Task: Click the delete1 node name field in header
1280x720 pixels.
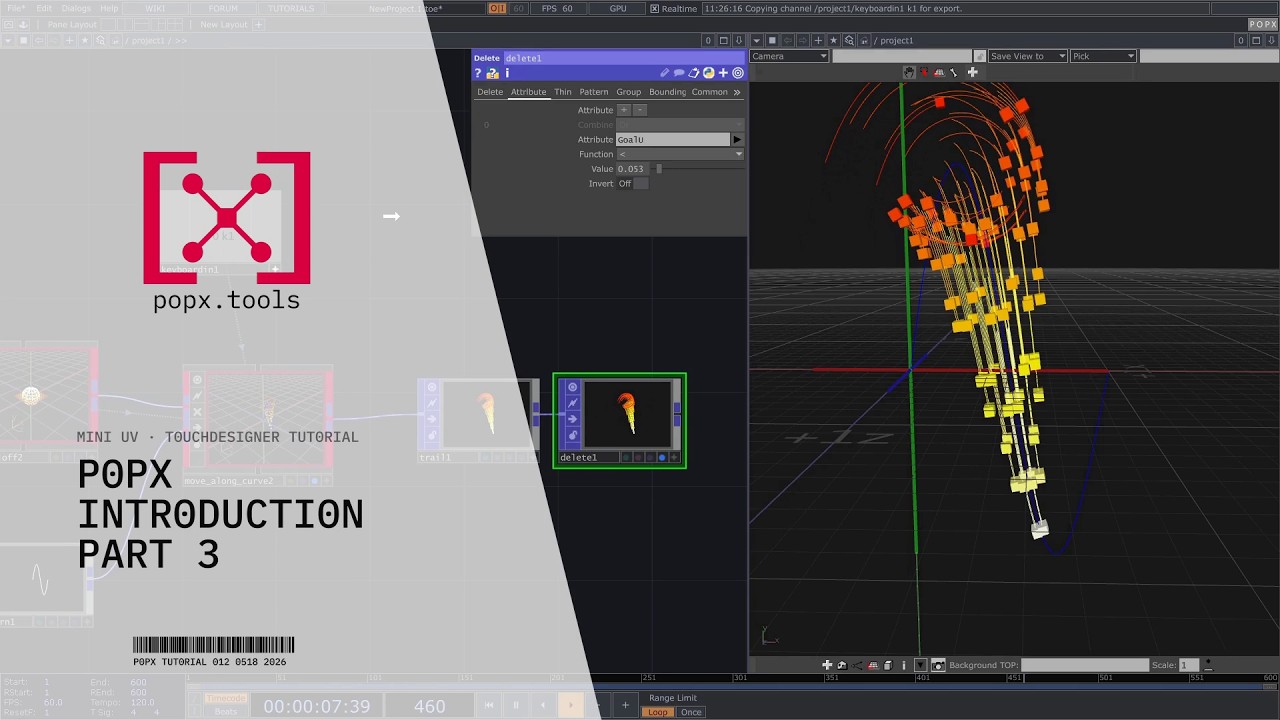Action: [x=623, y=58]
